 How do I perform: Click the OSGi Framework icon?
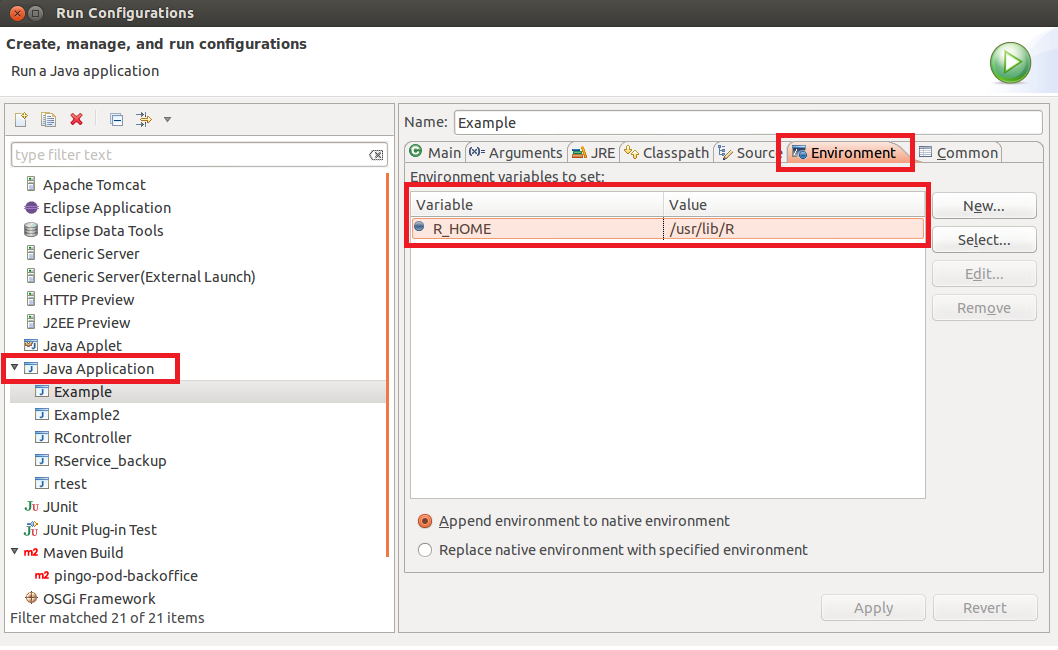31,597
